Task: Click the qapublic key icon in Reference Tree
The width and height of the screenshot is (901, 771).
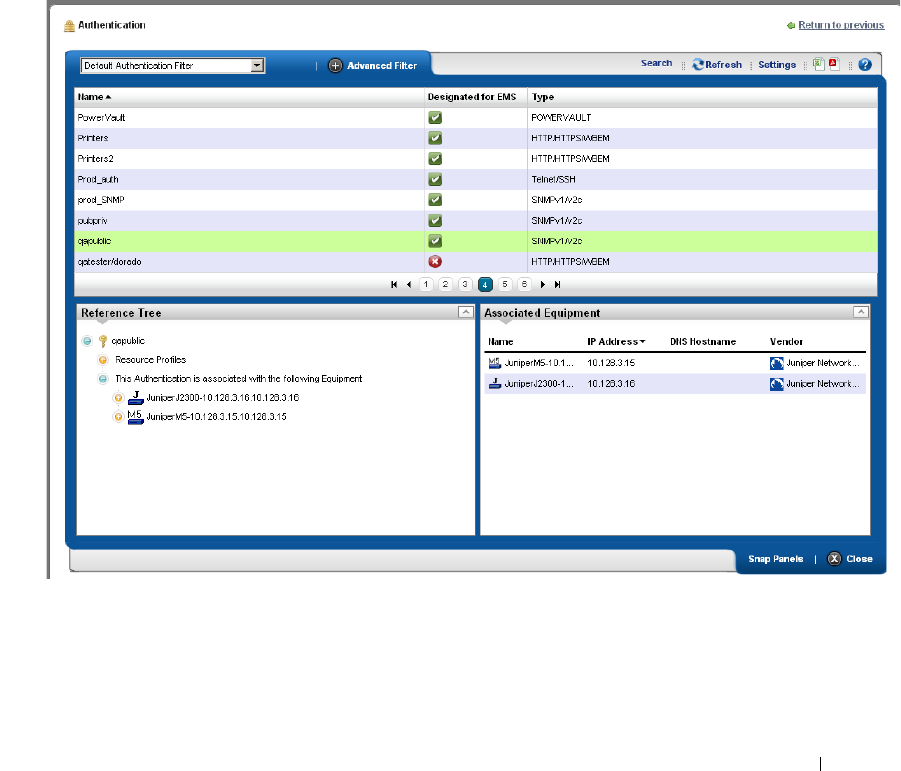Action: coord(103,341)
